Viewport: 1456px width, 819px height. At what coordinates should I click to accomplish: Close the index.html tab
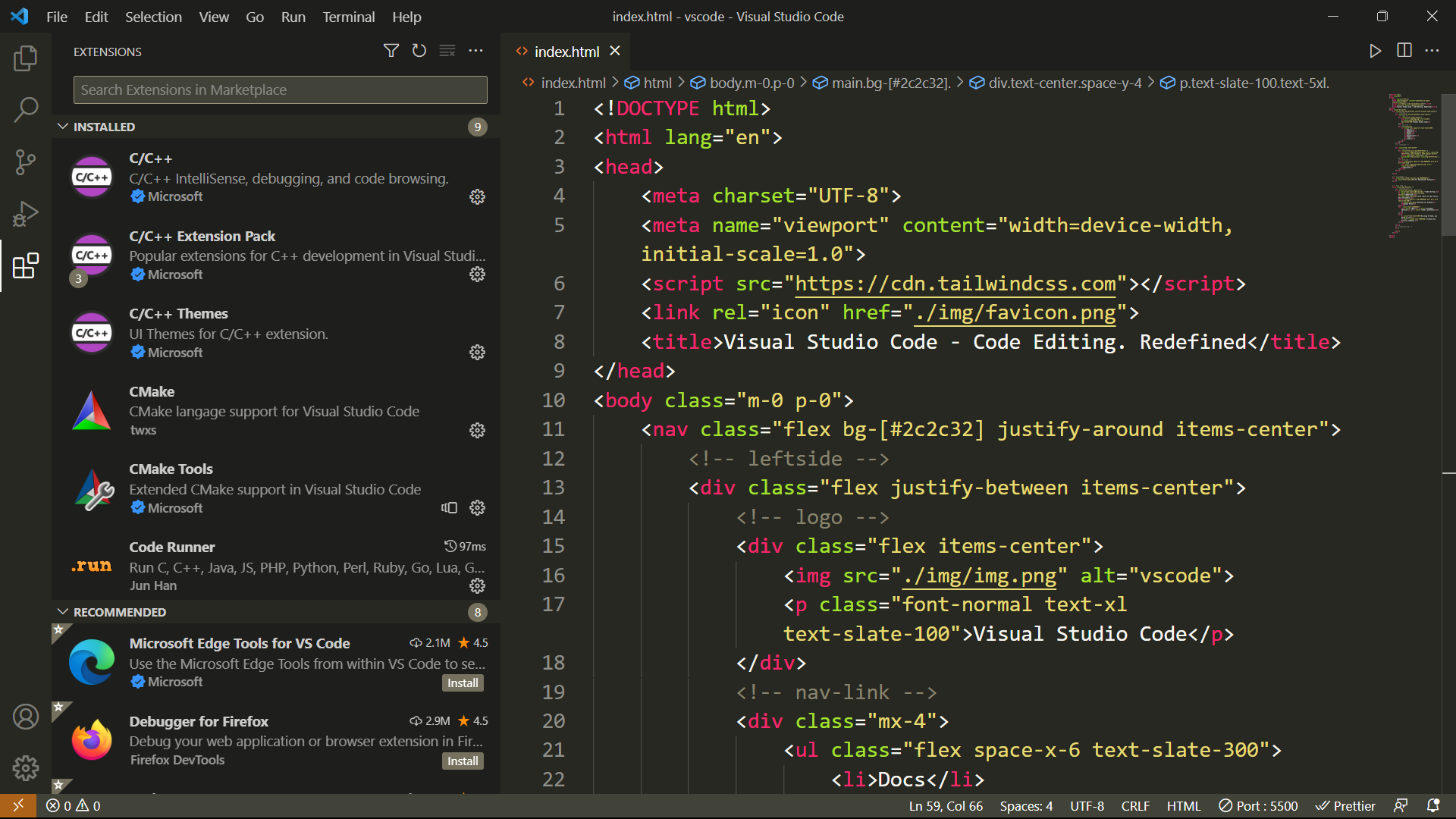[615, 51]
